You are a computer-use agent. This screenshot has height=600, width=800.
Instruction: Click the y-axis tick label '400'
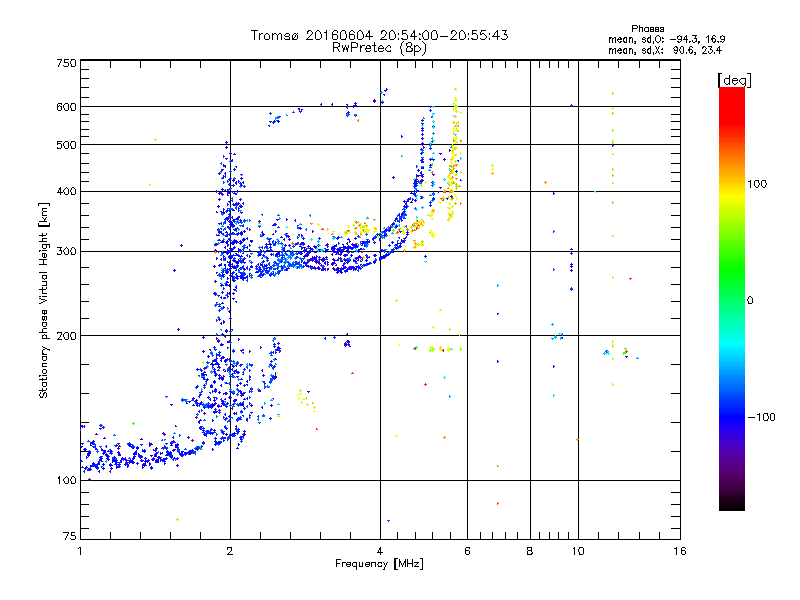pyautogui.click(x=67, y=192)
